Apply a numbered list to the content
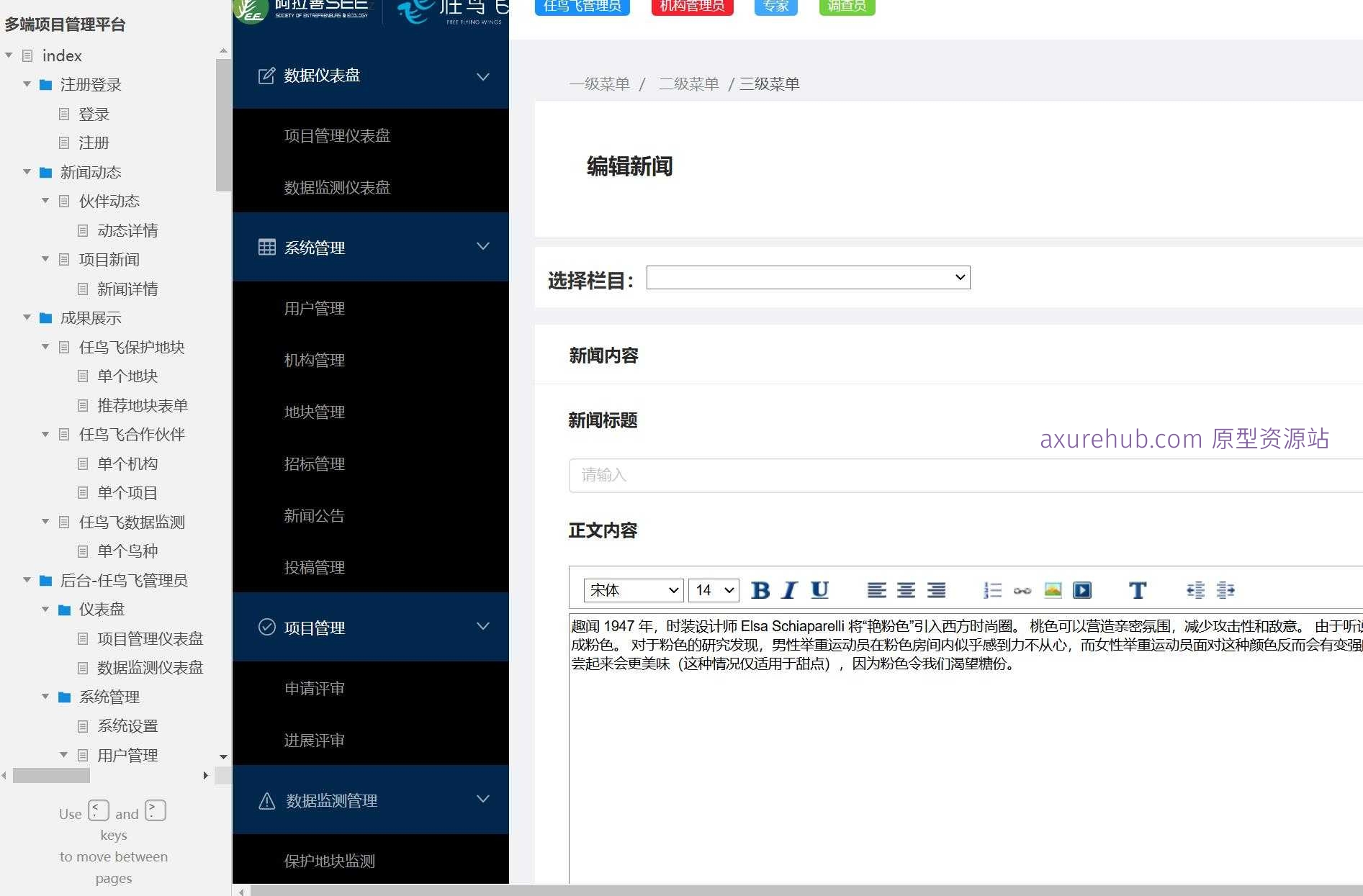The image size is (1363, 896). pyautogui.click(x=991, y=589)
